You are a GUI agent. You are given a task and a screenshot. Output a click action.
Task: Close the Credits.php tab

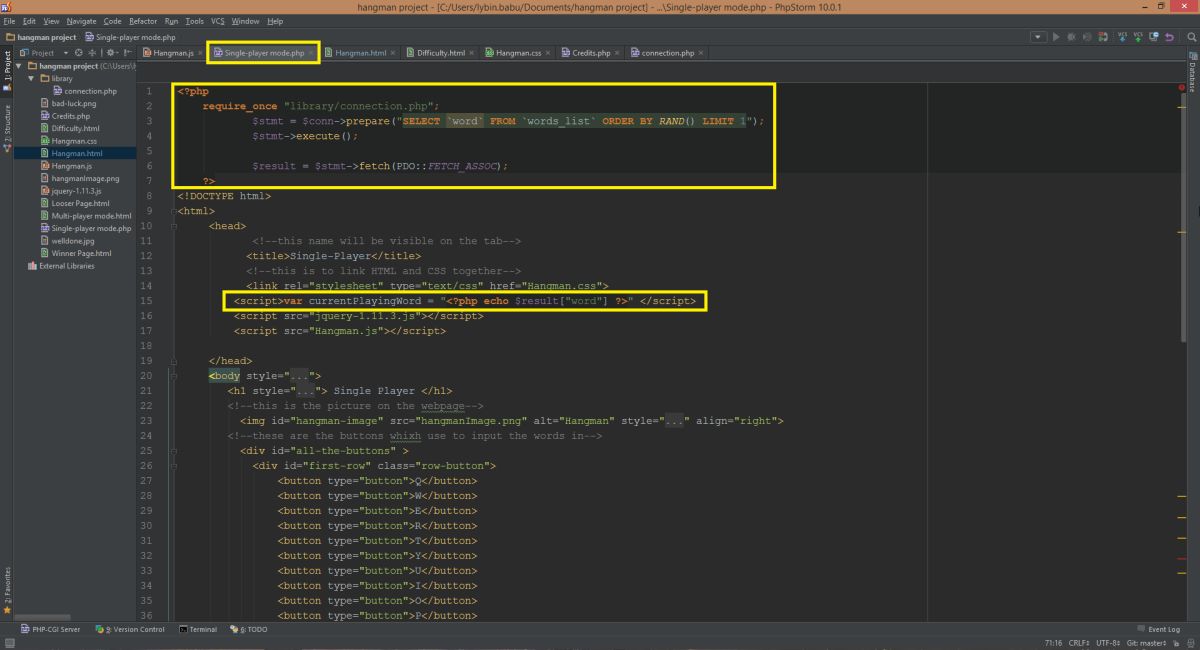[616, 53]
